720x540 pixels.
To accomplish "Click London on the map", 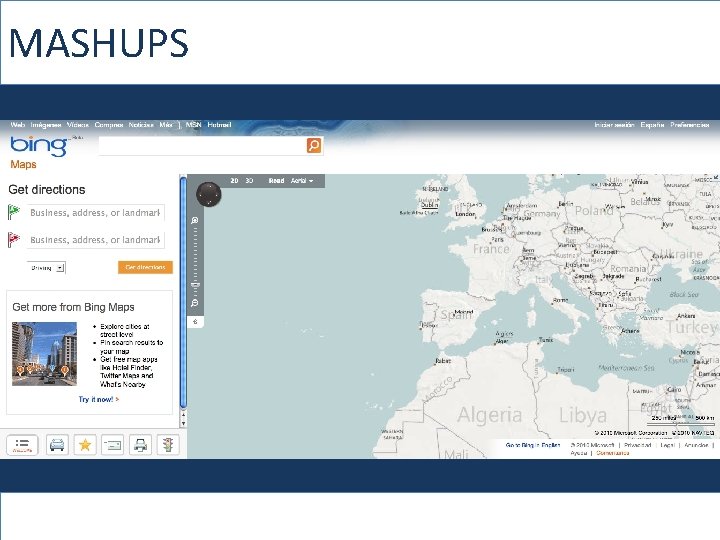I will 465,214.
